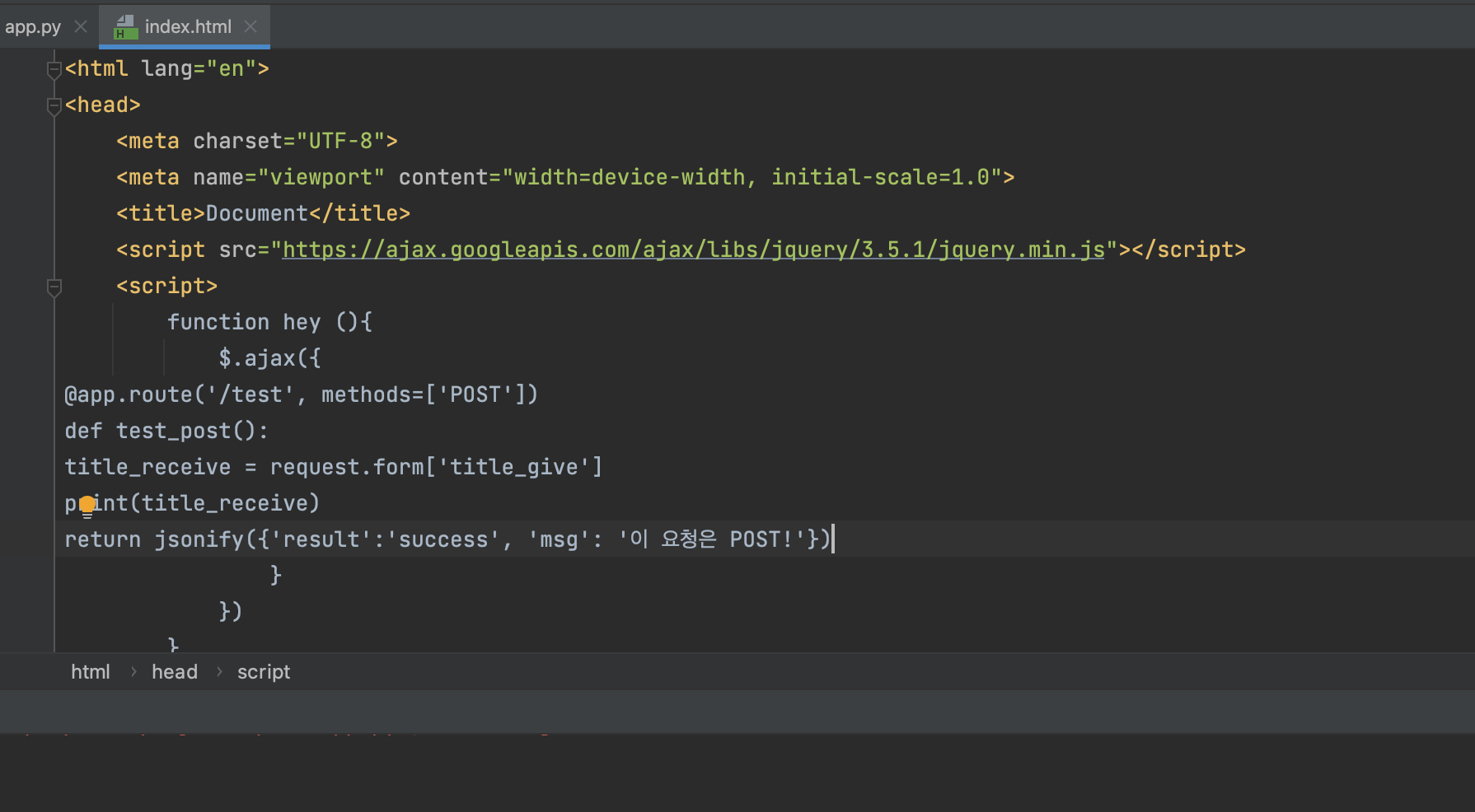Close the index.html tab
This screenshot has height=812, width=1475.
(x=251, y=26)
